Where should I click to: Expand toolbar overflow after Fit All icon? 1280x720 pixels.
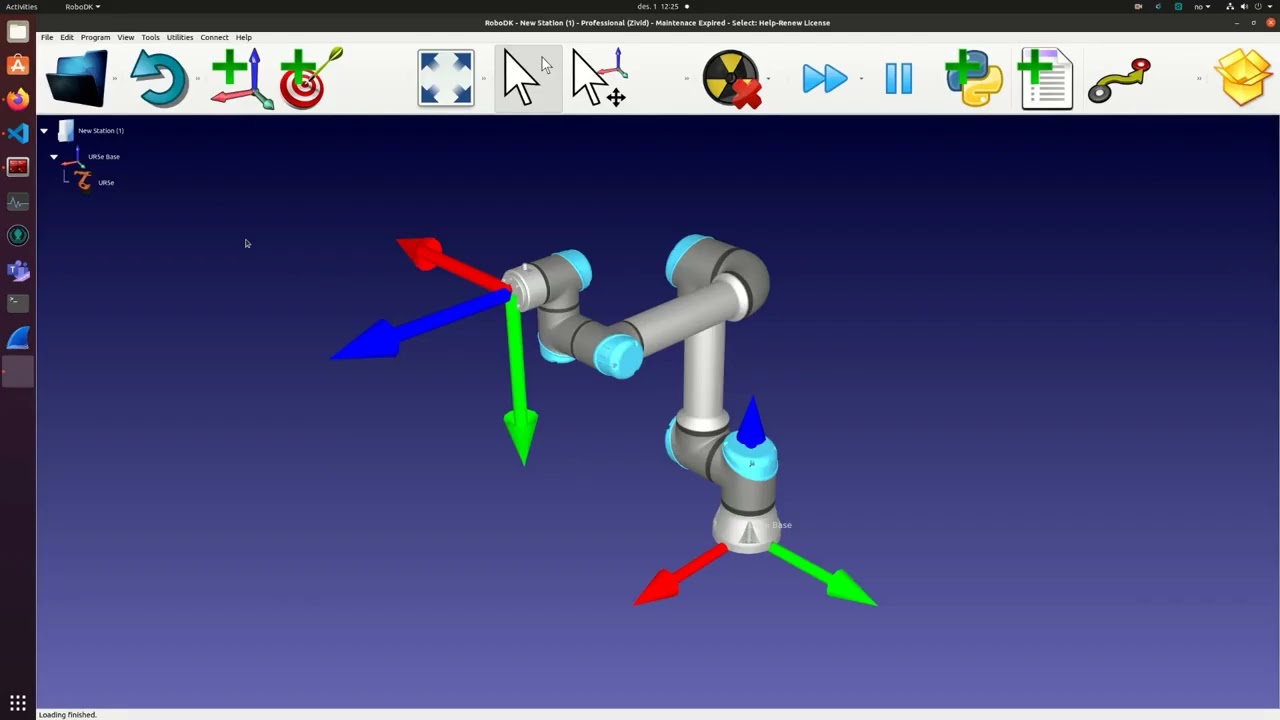pyautogui.click(x=484, y=78)
